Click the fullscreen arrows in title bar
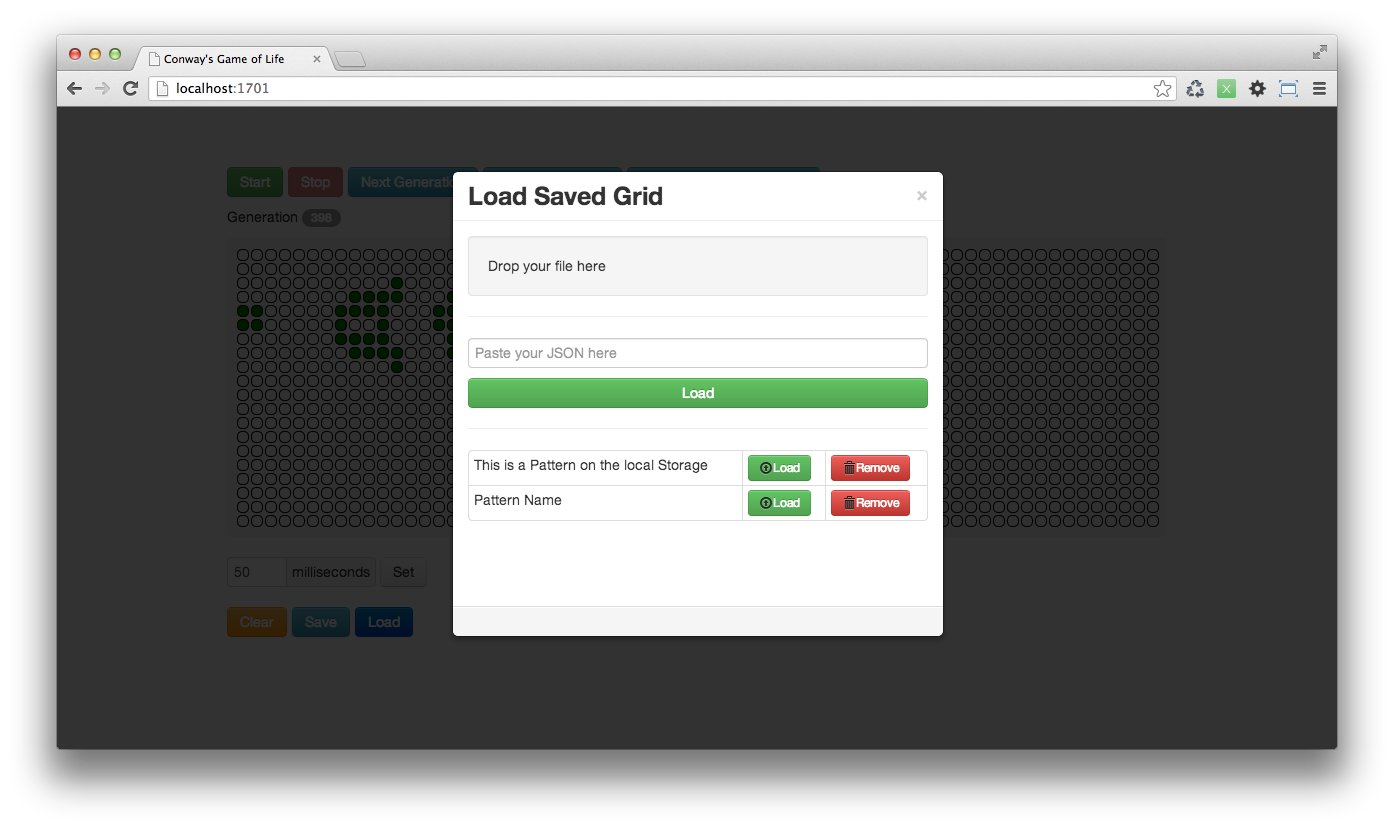This screenshot has width=1394, height=828. (x=1320, y=52)
